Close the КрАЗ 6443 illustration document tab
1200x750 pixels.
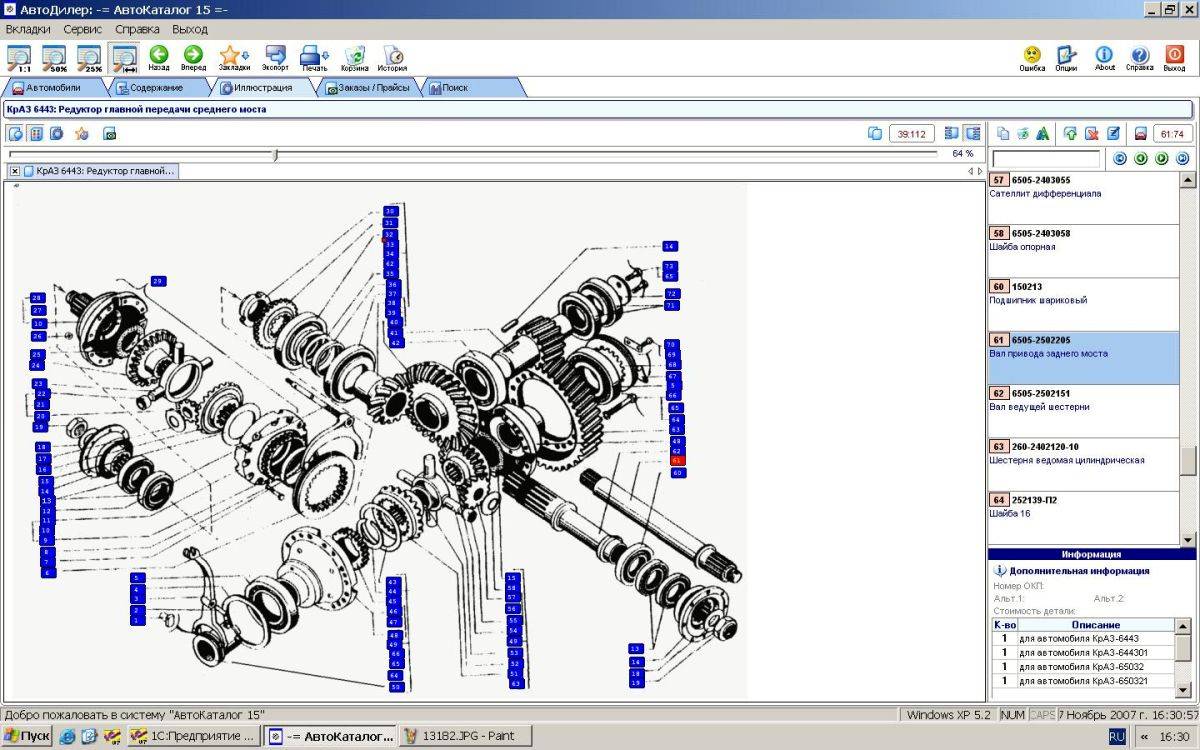coord(15,171)
